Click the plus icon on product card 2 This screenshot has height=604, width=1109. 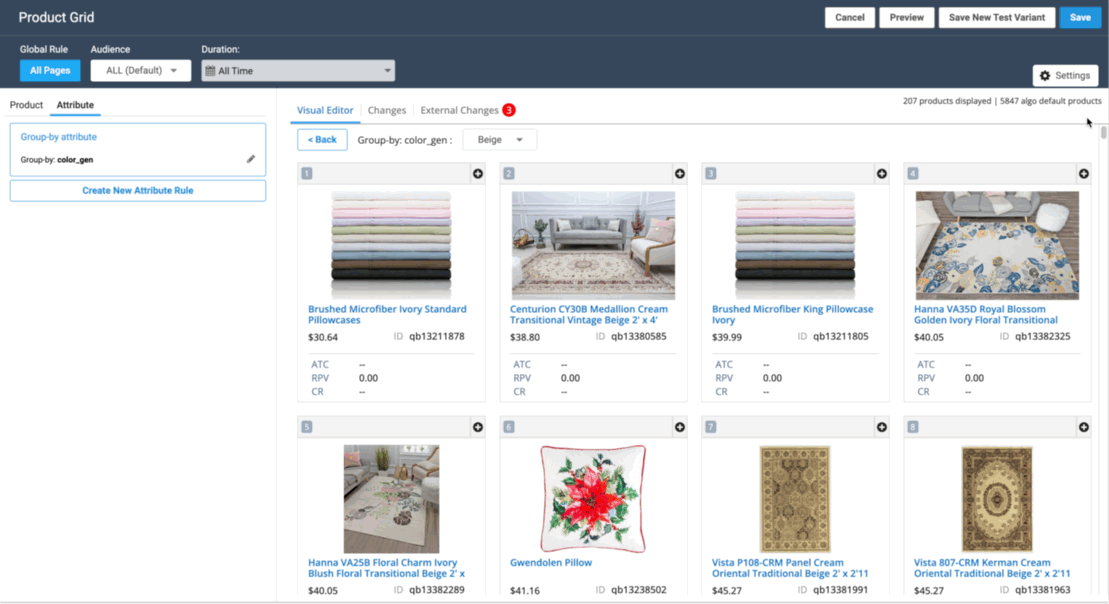click(x=680, y=173)
